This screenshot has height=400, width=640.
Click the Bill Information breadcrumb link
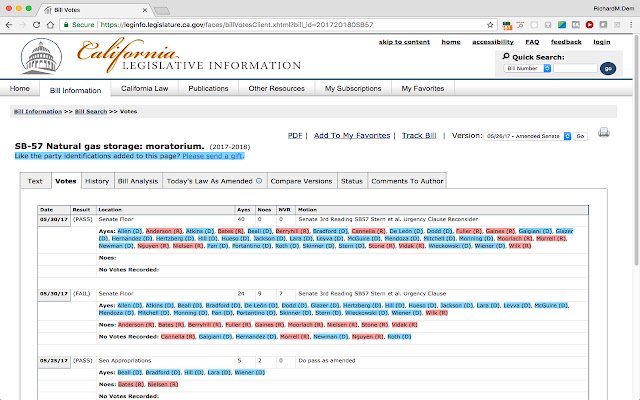tap(38, 111)
